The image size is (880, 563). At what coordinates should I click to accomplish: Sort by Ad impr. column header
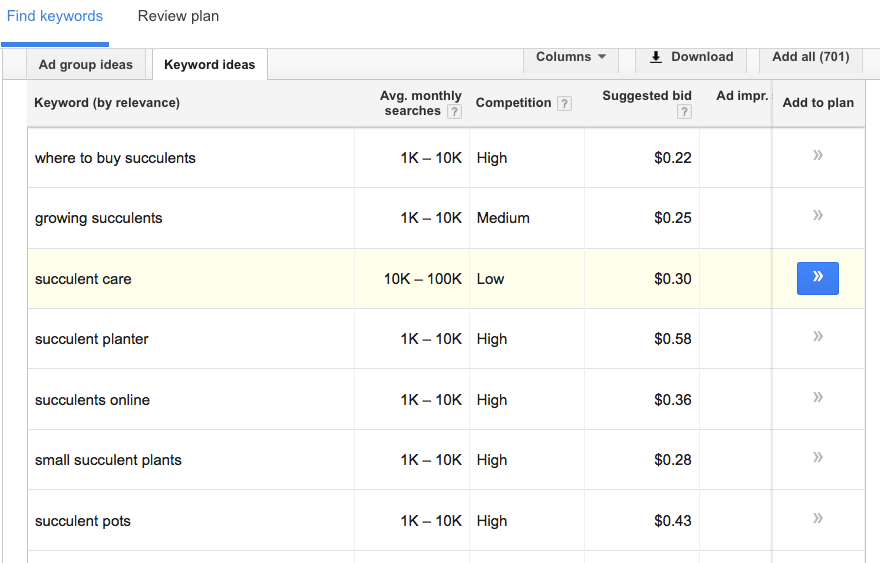(x=742, y=96)
